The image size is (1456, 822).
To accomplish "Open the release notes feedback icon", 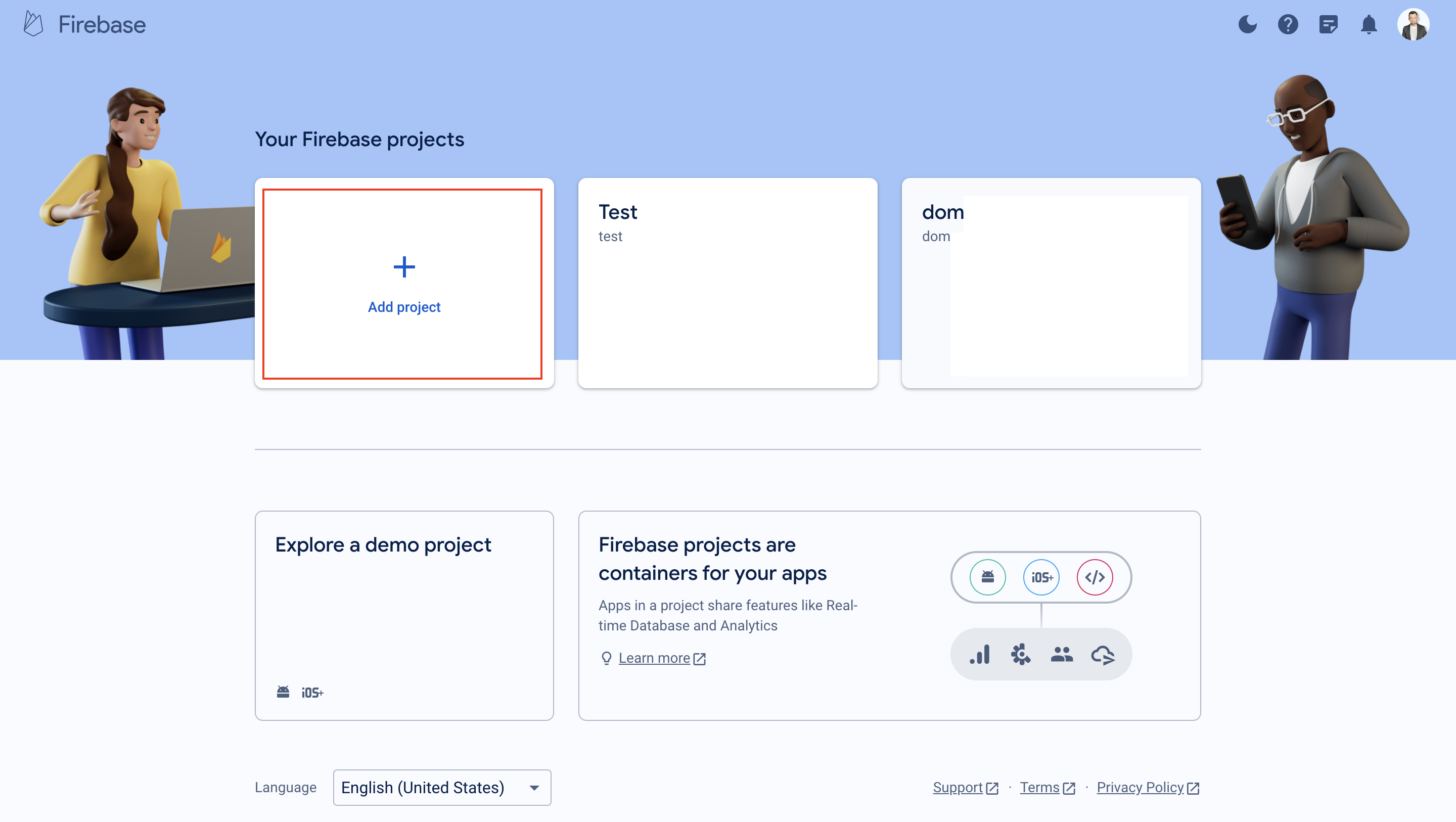I will point(1328,25).
